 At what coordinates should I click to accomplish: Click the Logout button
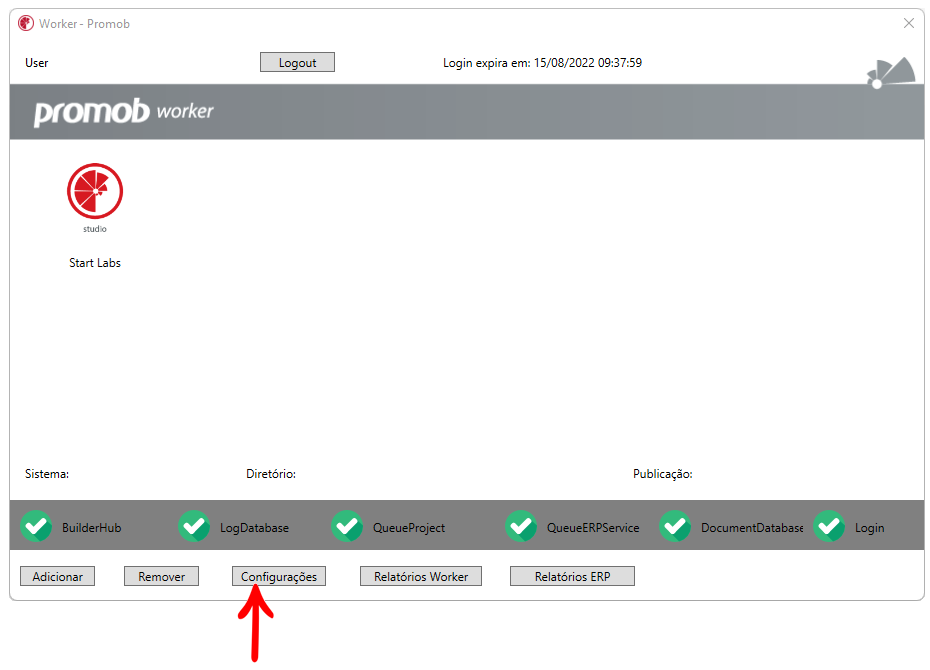(297, 62)
